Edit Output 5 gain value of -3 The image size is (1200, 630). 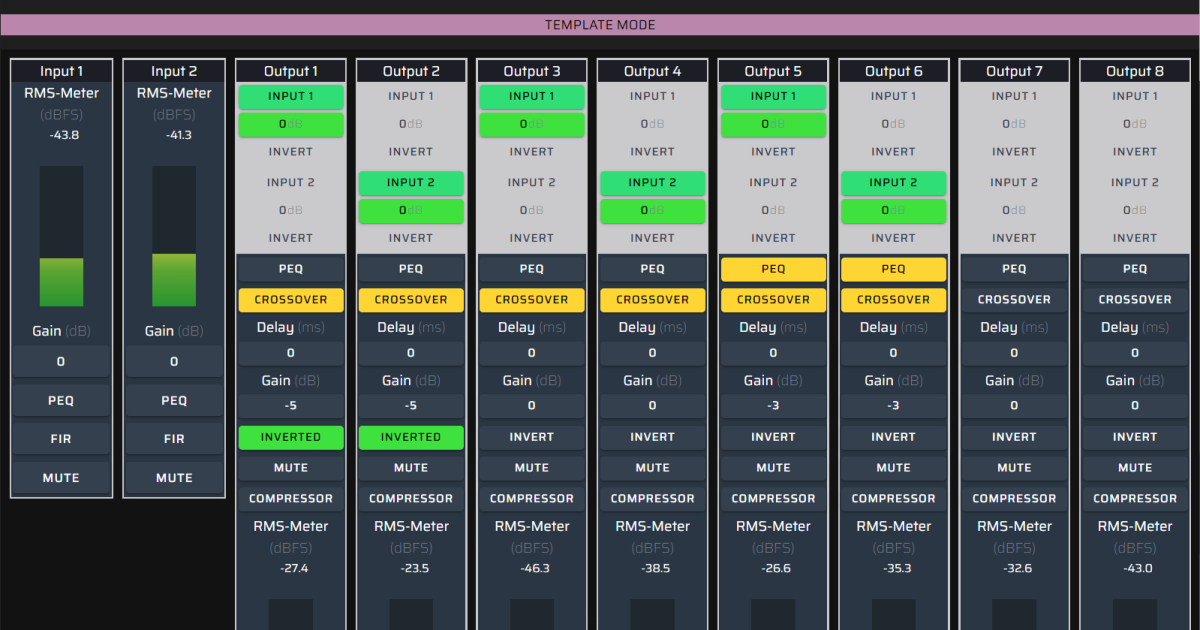pos(773,406)
